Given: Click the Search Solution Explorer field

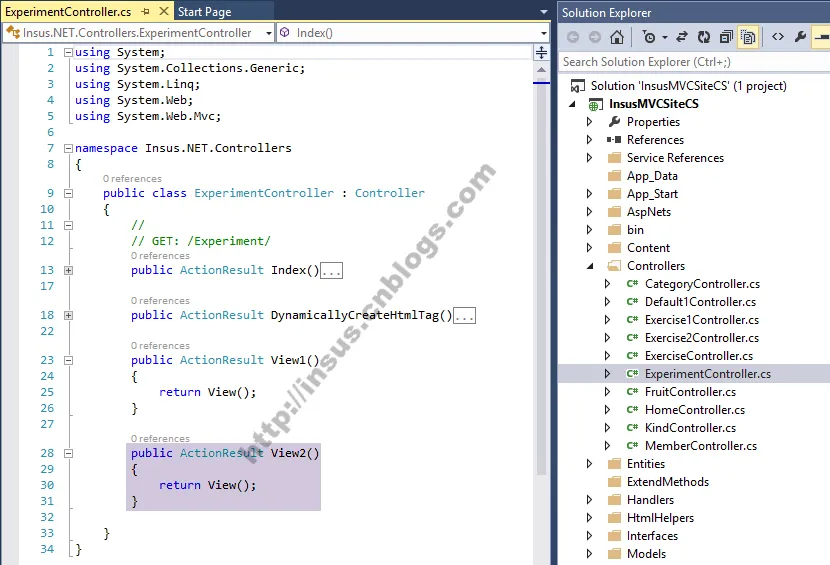Looking at the screenshot, I should tap(690, 62).
